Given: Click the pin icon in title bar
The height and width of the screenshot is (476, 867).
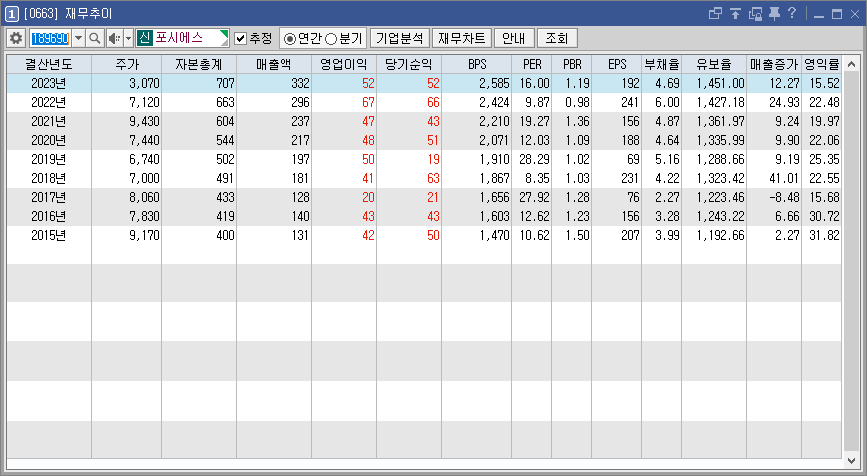Looking at the screenshot, I should pyautogui.click(x=774, y=13).
